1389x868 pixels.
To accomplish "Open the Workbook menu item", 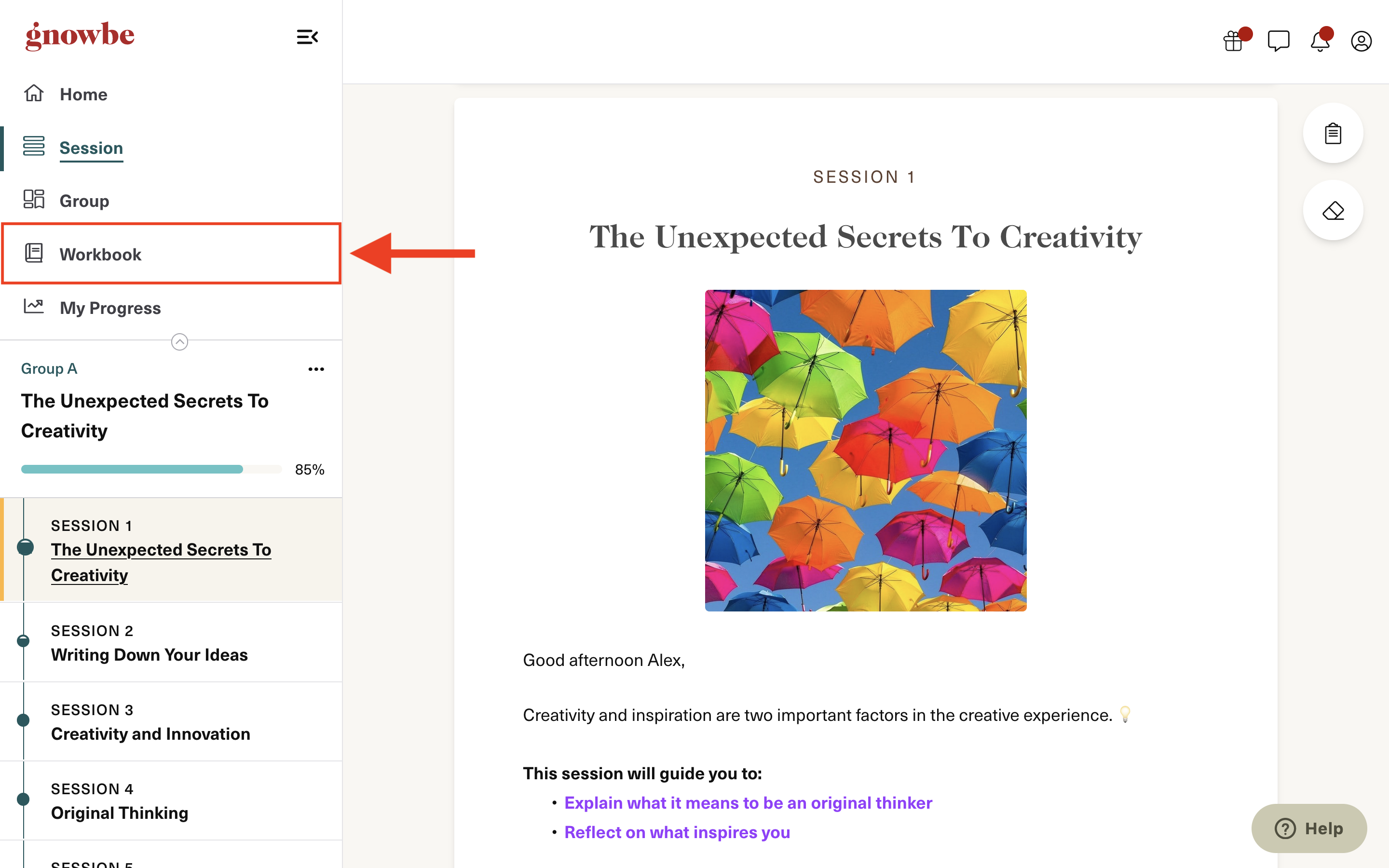I will 171,254.
